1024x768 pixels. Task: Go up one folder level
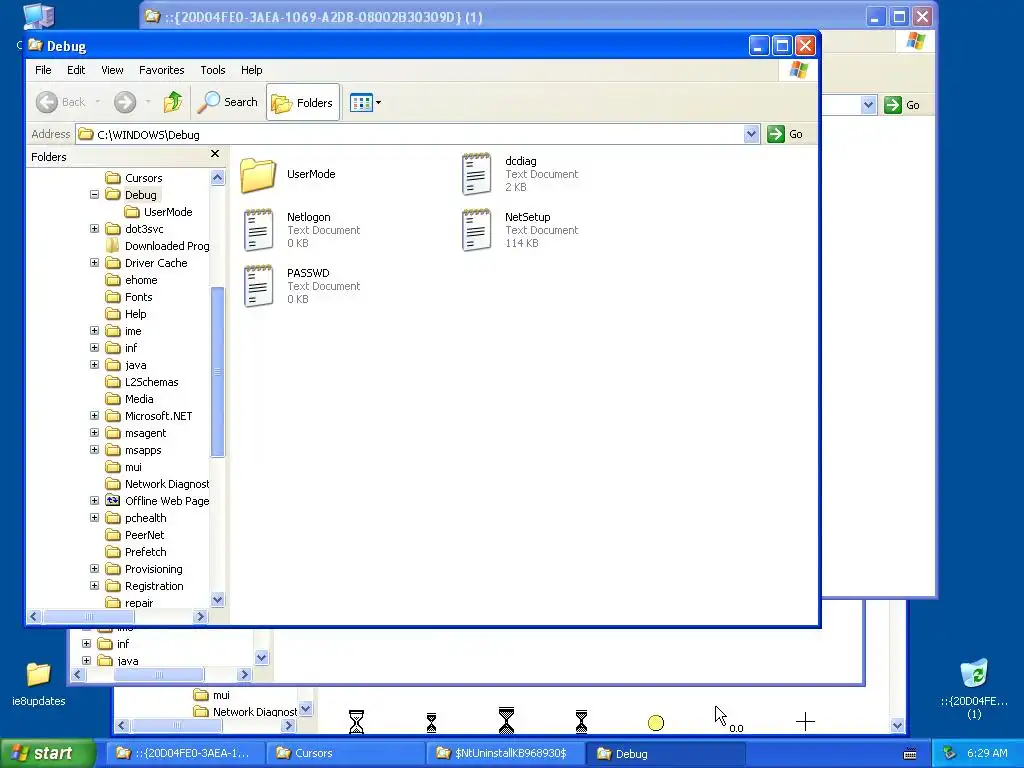(x=173, y=102)
